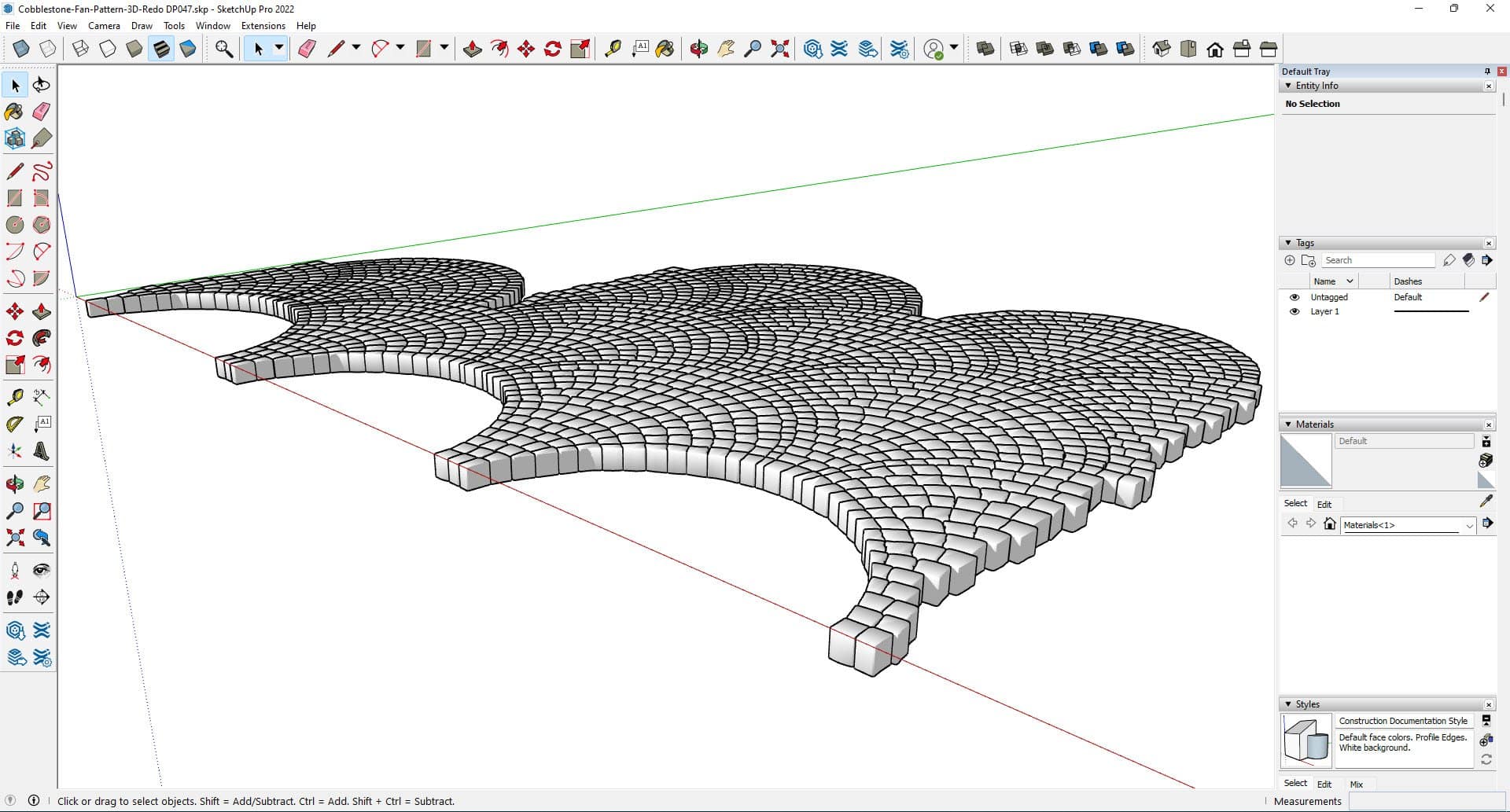
Task: Toggle visibility of Layer 1
Action: pyautogui.click(x=1295, y=311)
